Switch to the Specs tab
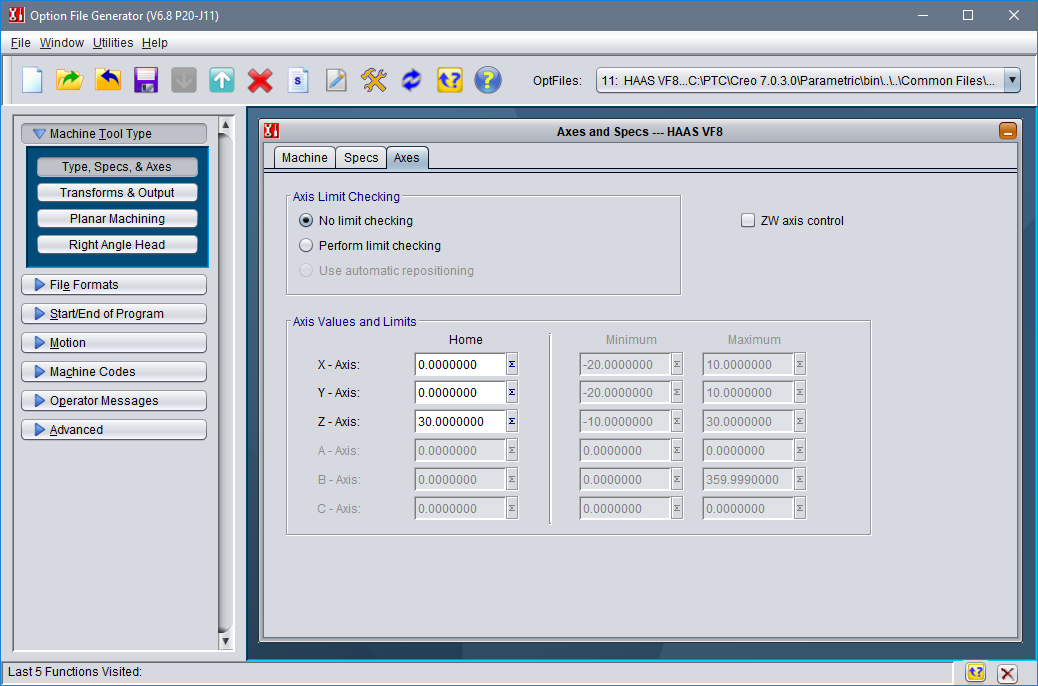The height and width of the screenshot is (686, 1038). (x=360, y=157)
